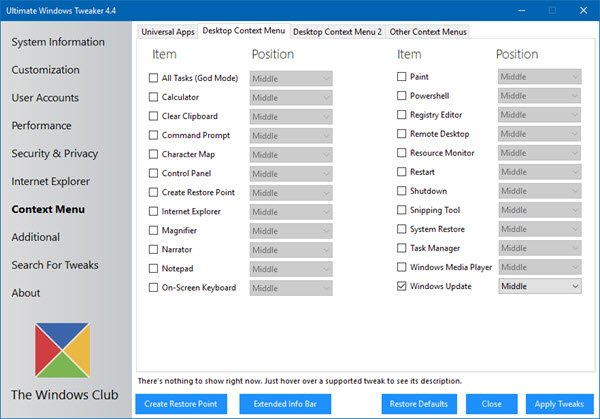
Task: Expand Notepad position dropdown
Action: pos(291,269)
